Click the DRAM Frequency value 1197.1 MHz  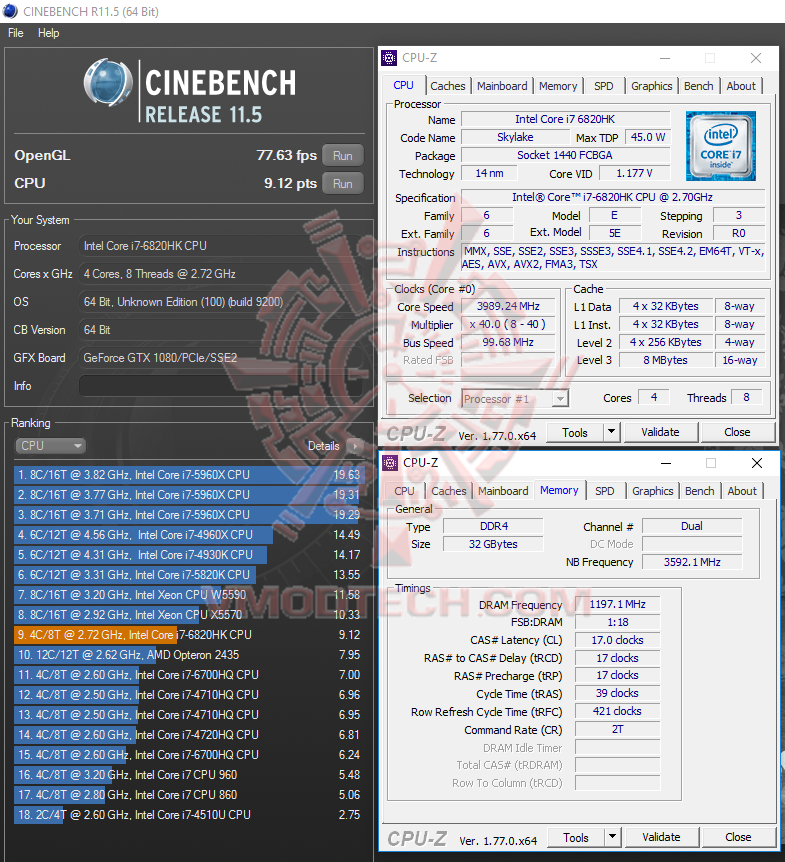click(617, 604)
